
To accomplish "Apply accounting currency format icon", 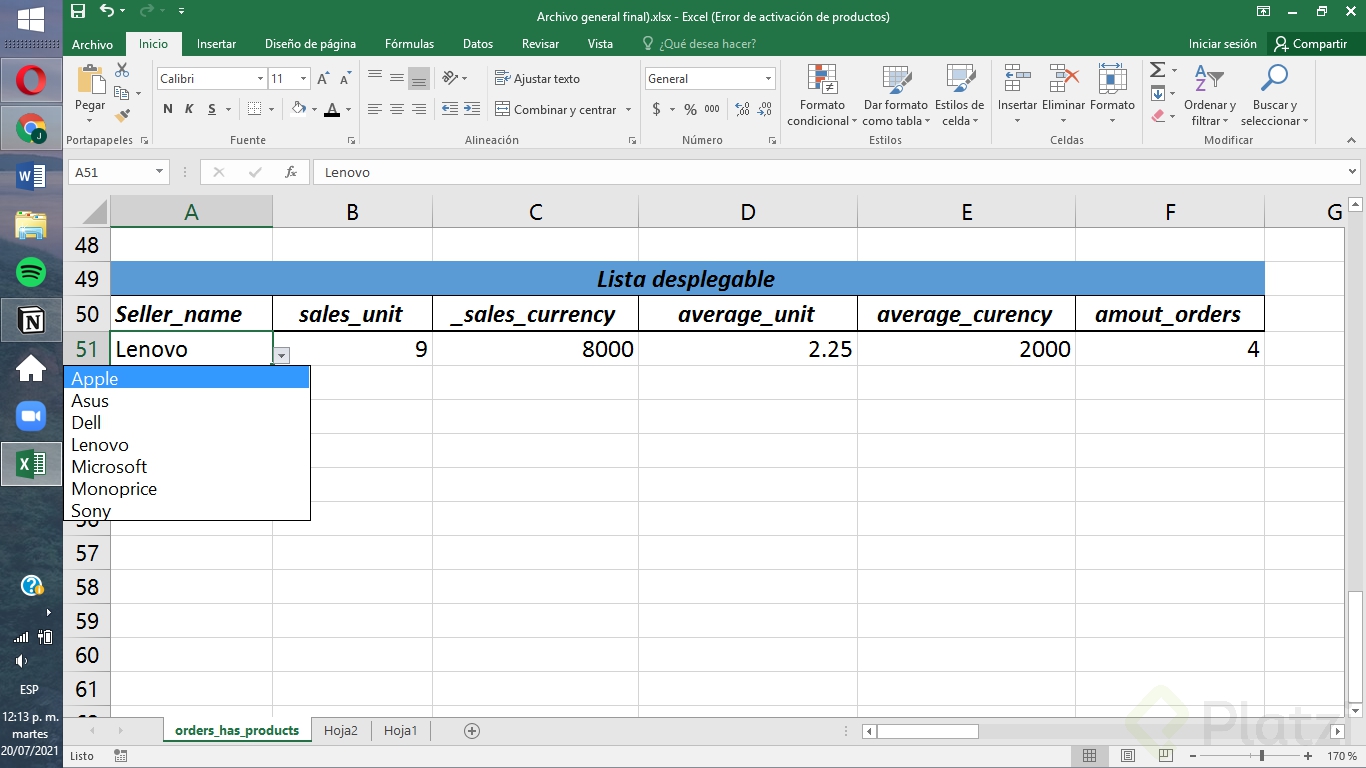I will (656, 109).
